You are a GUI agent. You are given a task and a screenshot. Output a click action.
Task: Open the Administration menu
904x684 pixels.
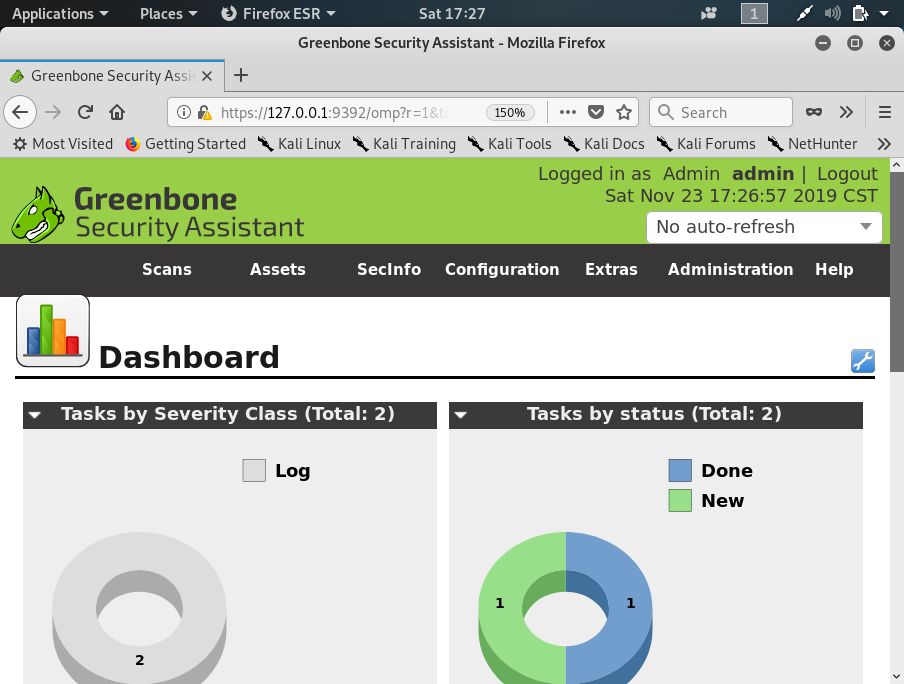730,269
